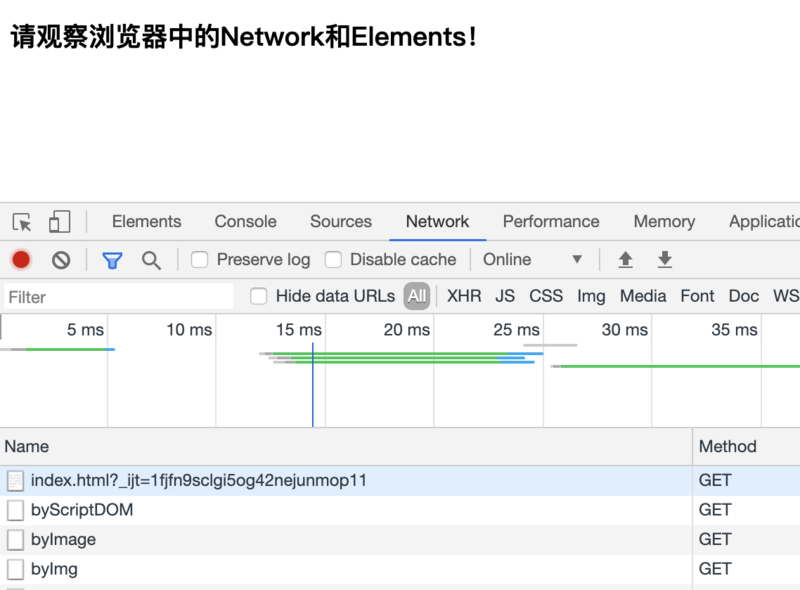
Task: Click the export HAR download icon
Action: pos(664,260)
